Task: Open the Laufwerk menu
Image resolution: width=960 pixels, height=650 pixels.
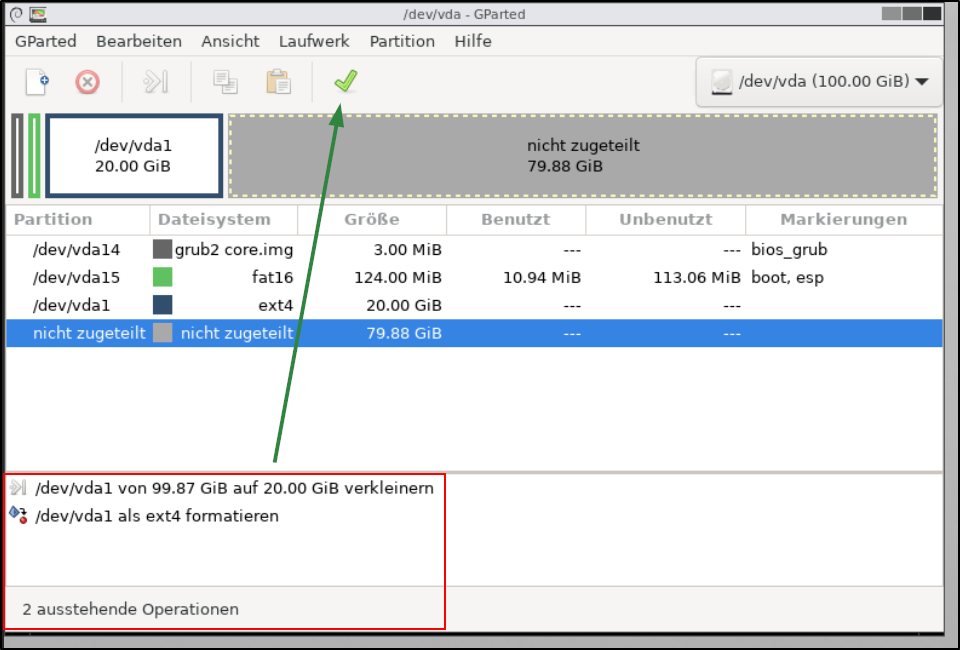Action: (314, 41)
